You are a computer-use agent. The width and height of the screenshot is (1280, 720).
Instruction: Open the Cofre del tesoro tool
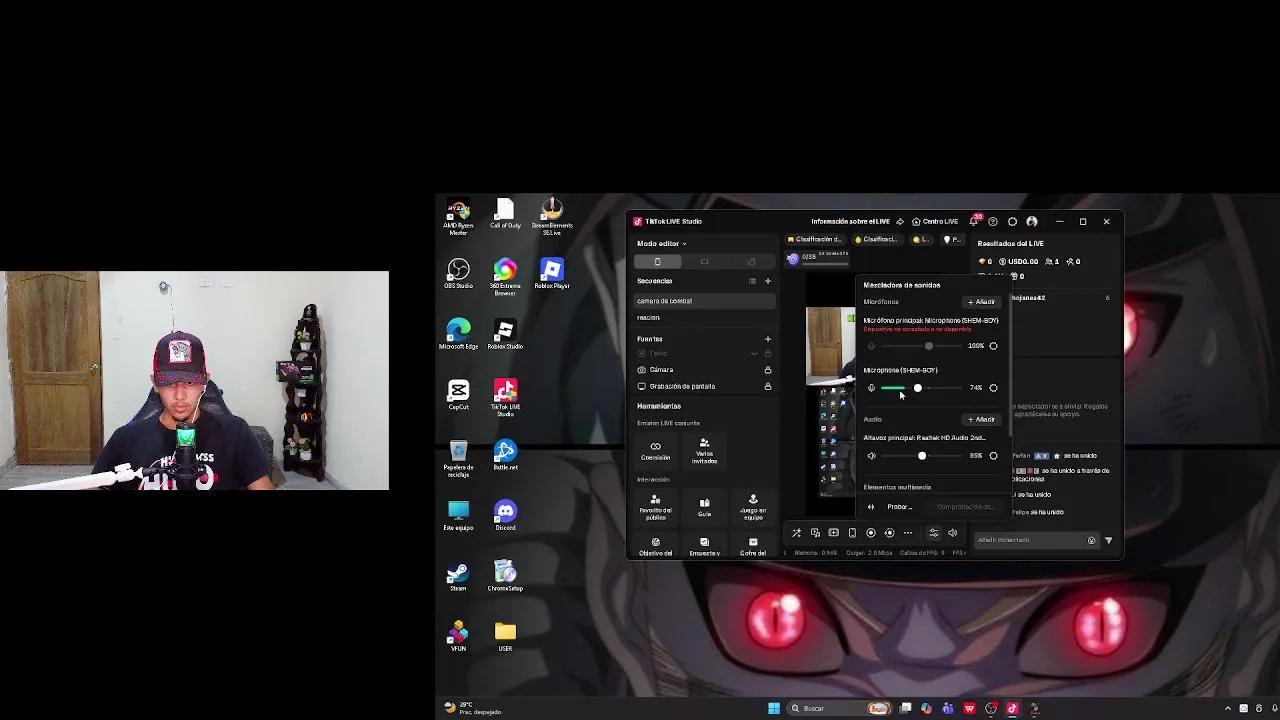[753, 547]
